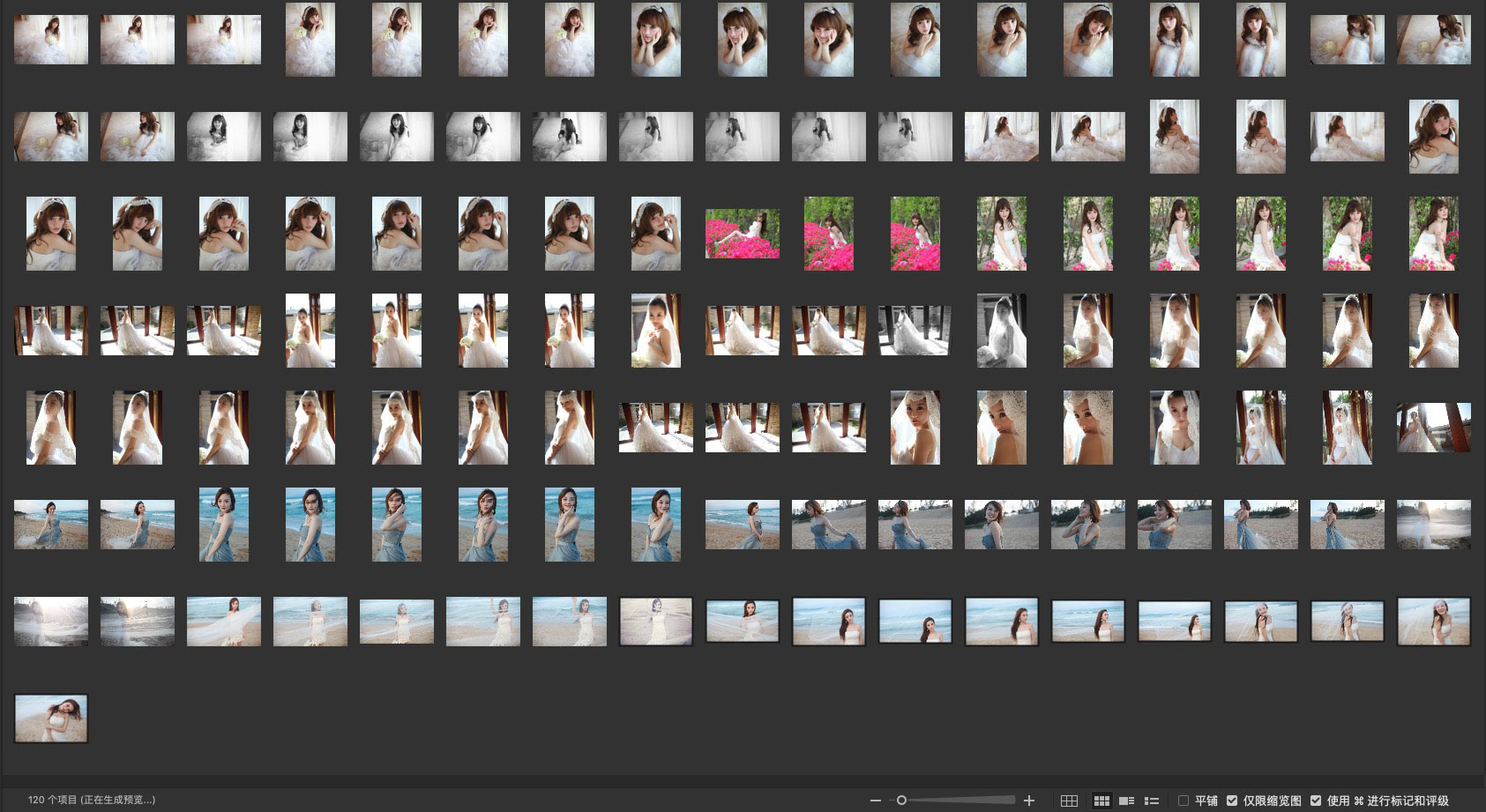Select first black-and-white thumbnail in second row
The width and height of the screenshot is (1486, 812).
click(224, 137)
